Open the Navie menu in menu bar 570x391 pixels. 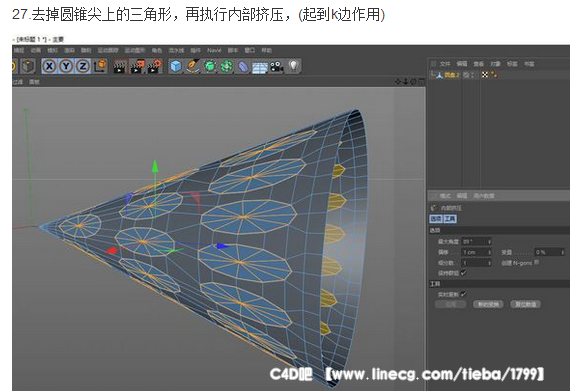click(x=214, y=50)
